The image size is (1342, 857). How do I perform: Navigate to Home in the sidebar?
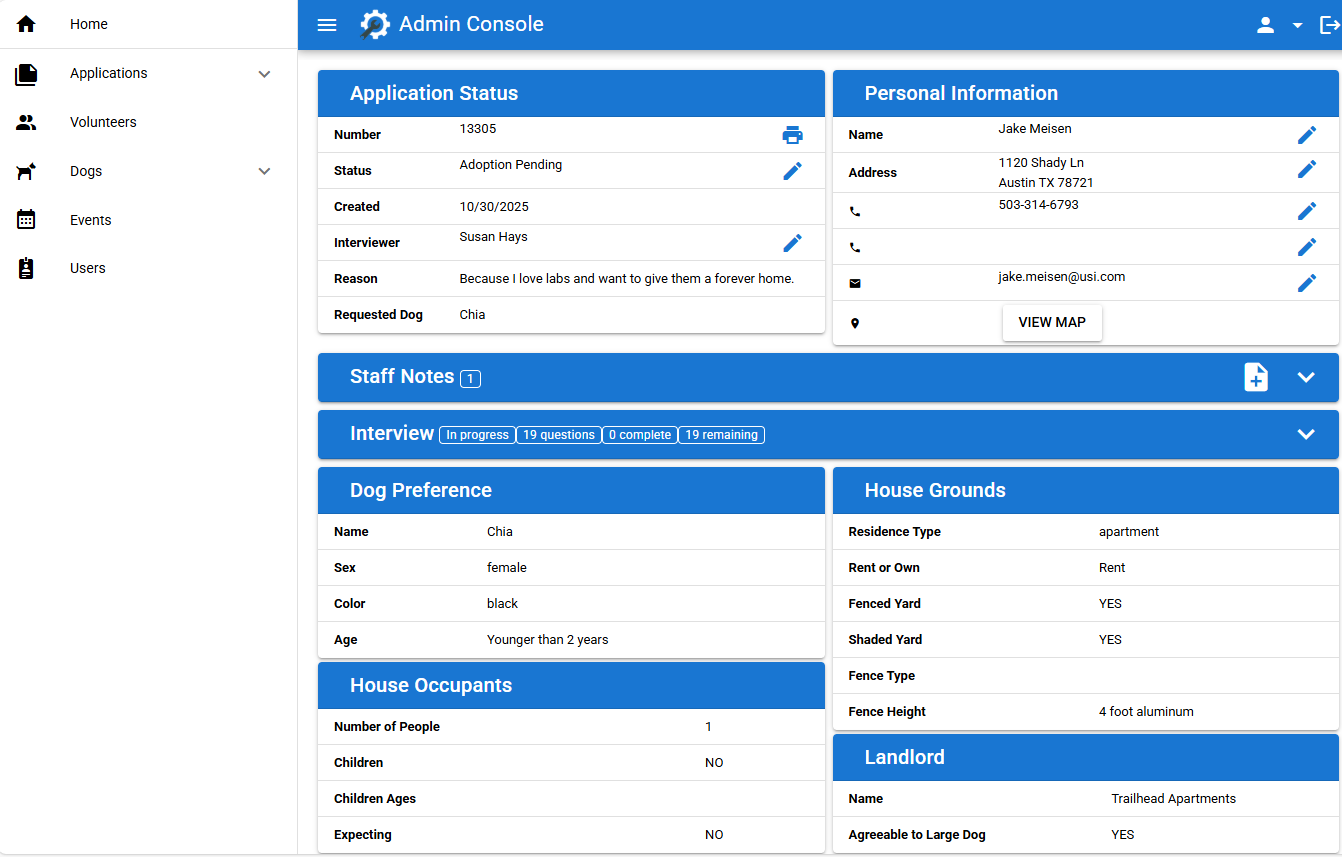[88, 24]
